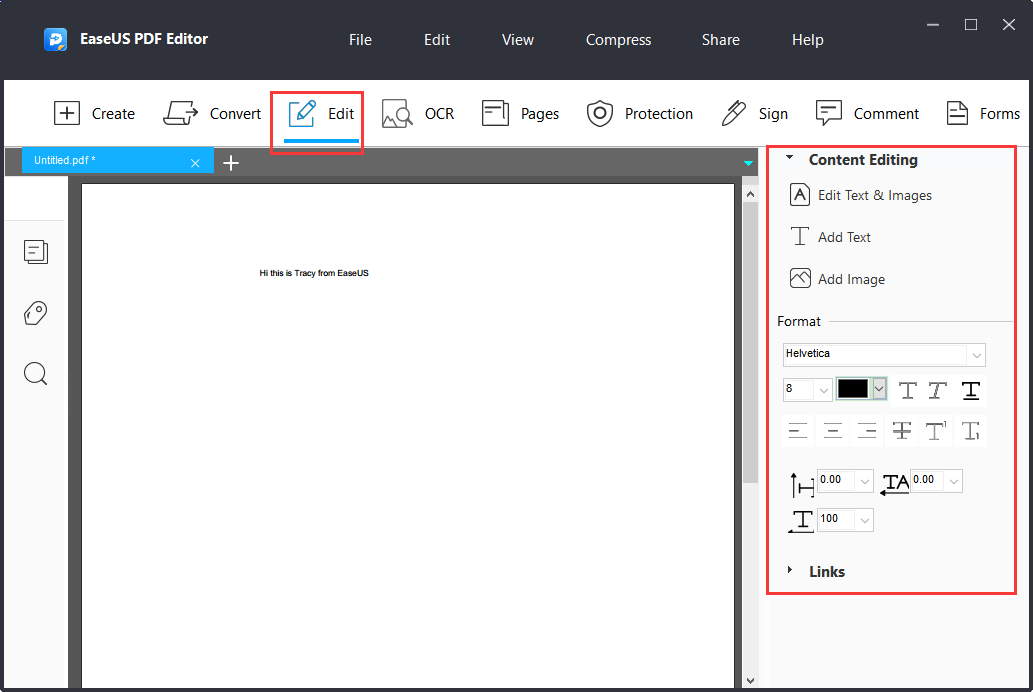Open the line spacing dropdown arrow

click(865, 482)
